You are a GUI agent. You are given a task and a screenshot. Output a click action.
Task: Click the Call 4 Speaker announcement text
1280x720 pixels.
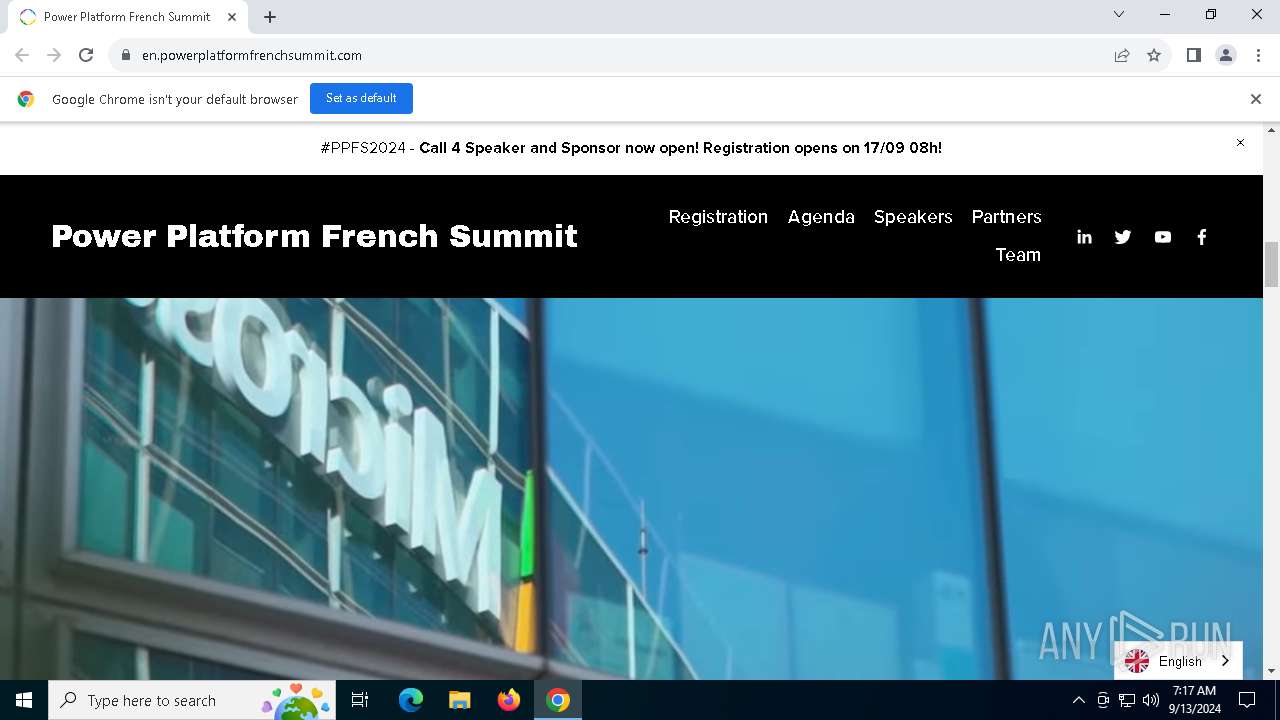[x=680, y=148]
